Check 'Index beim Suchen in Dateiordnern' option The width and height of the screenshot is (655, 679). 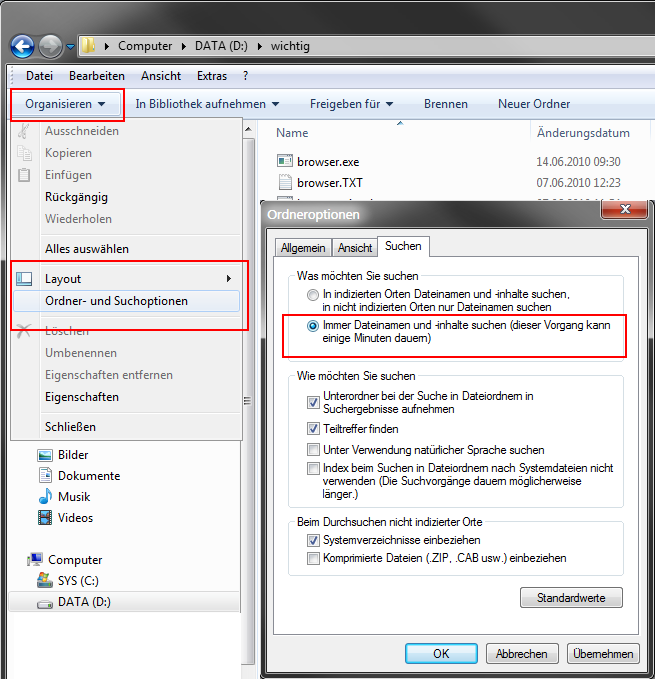click(313, 468)
